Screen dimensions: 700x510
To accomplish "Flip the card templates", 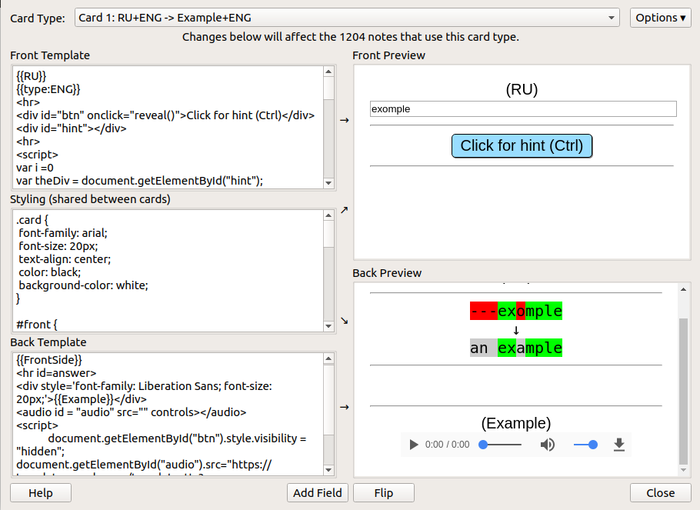I will 384,492.
